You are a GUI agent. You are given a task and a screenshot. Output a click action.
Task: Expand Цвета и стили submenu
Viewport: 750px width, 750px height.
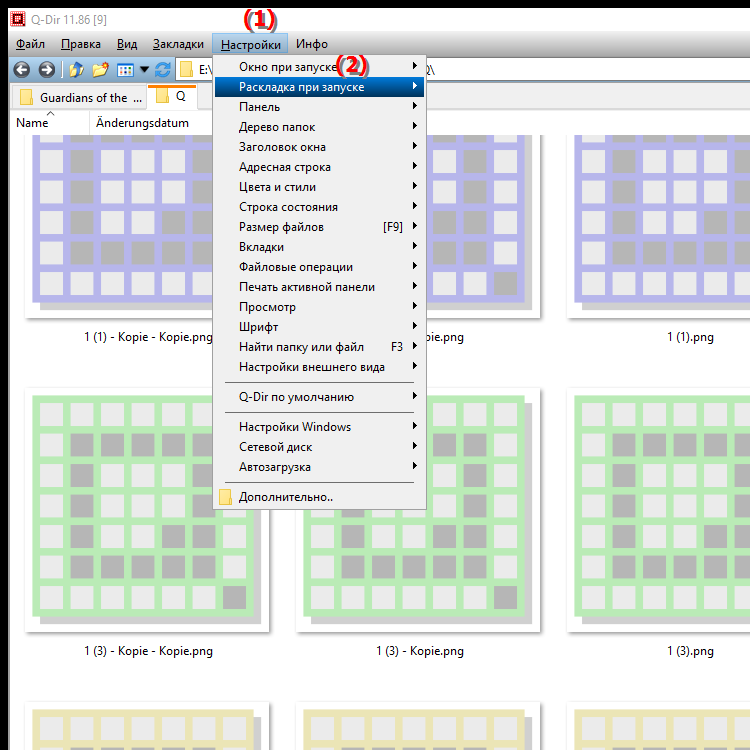click(320, 188)
